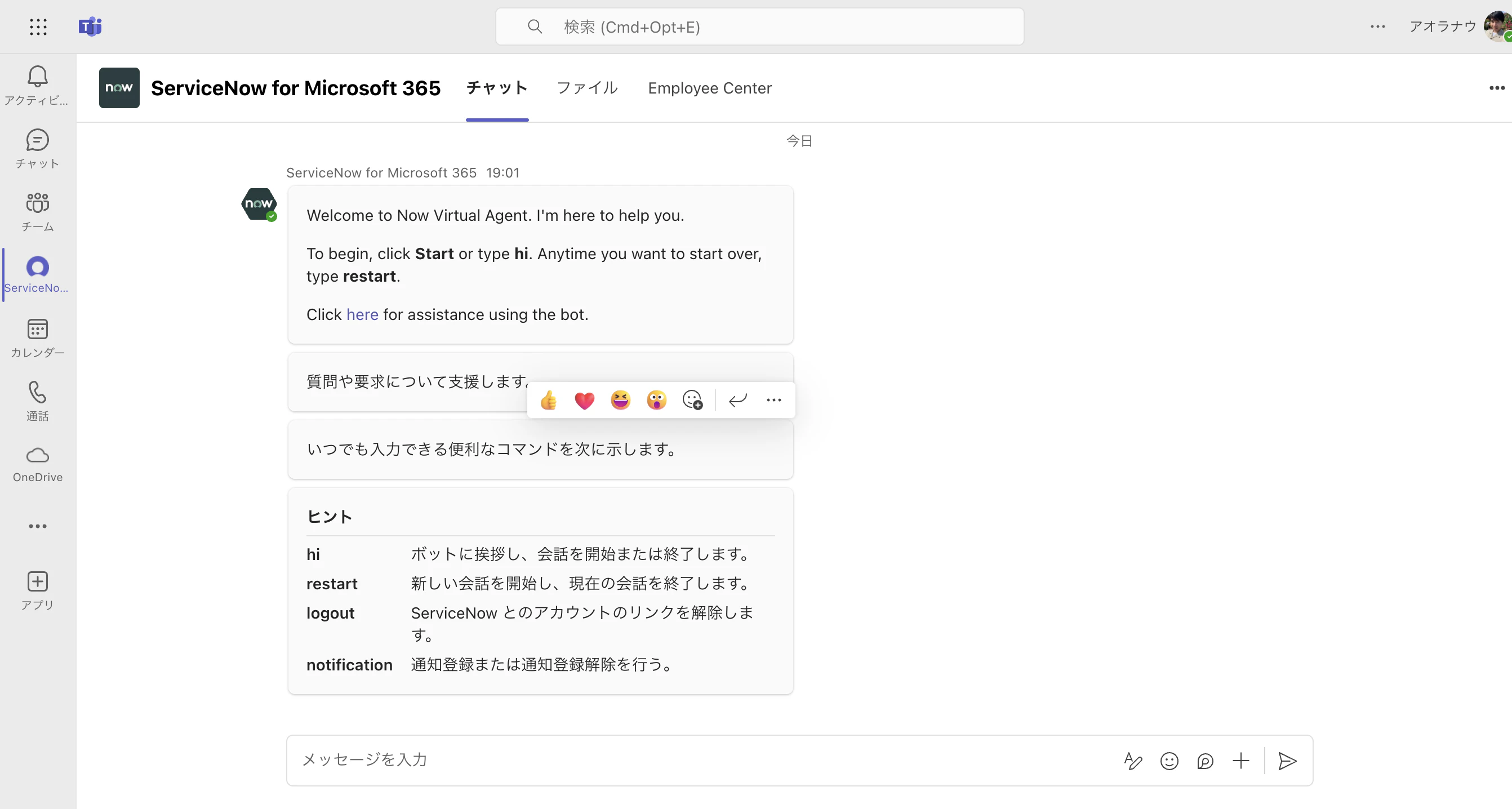Open more reactions picker
The height and width of the screenshot is (809, 1512).
coord(692,400)
